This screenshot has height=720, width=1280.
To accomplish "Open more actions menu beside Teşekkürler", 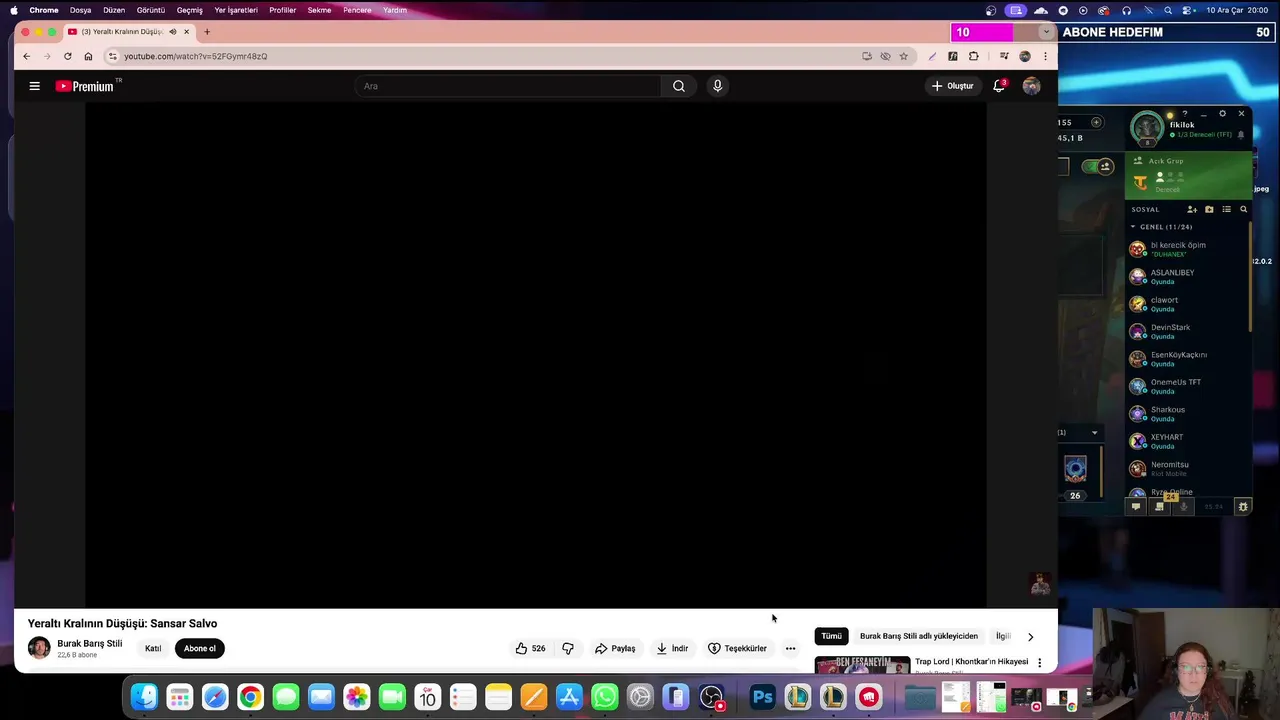I will pyautogui.click(x=790, y=648).
